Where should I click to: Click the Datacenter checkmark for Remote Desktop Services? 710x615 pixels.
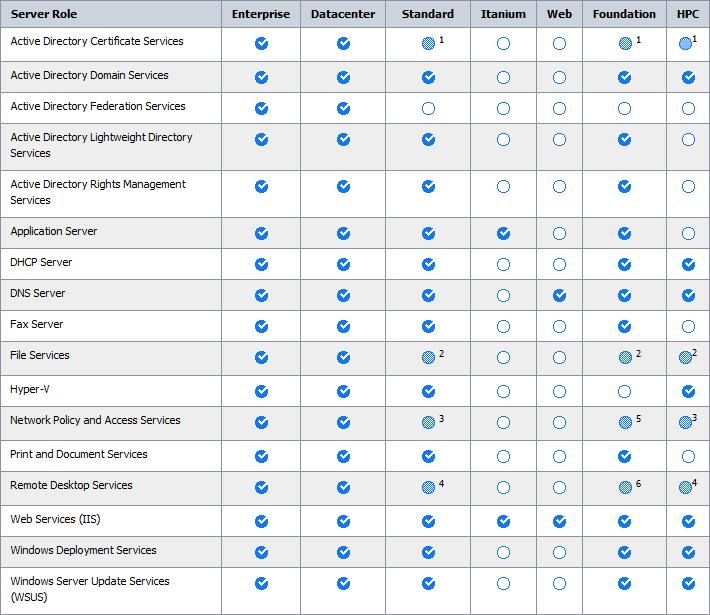tap(343, 488)
